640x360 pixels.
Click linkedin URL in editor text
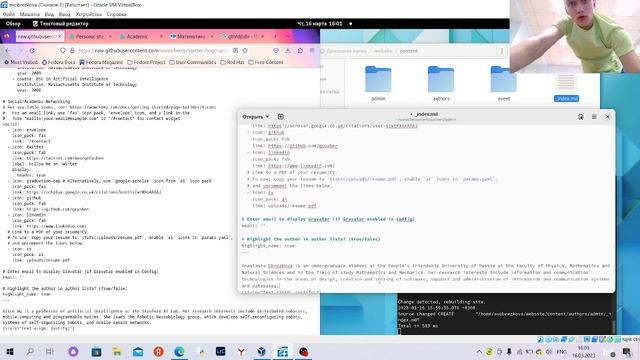[x=301, y=166]
